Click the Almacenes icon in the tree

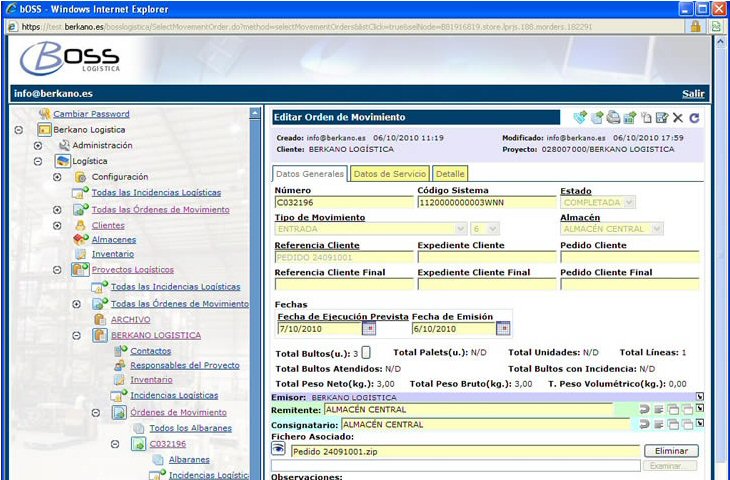pyautogui.click(x=81, y=239)
